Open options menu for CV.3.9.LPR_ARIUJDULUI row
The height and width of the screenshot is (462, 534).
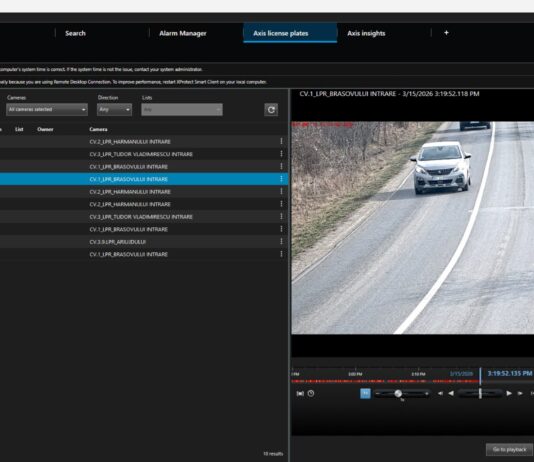click(x=281, y=241)
